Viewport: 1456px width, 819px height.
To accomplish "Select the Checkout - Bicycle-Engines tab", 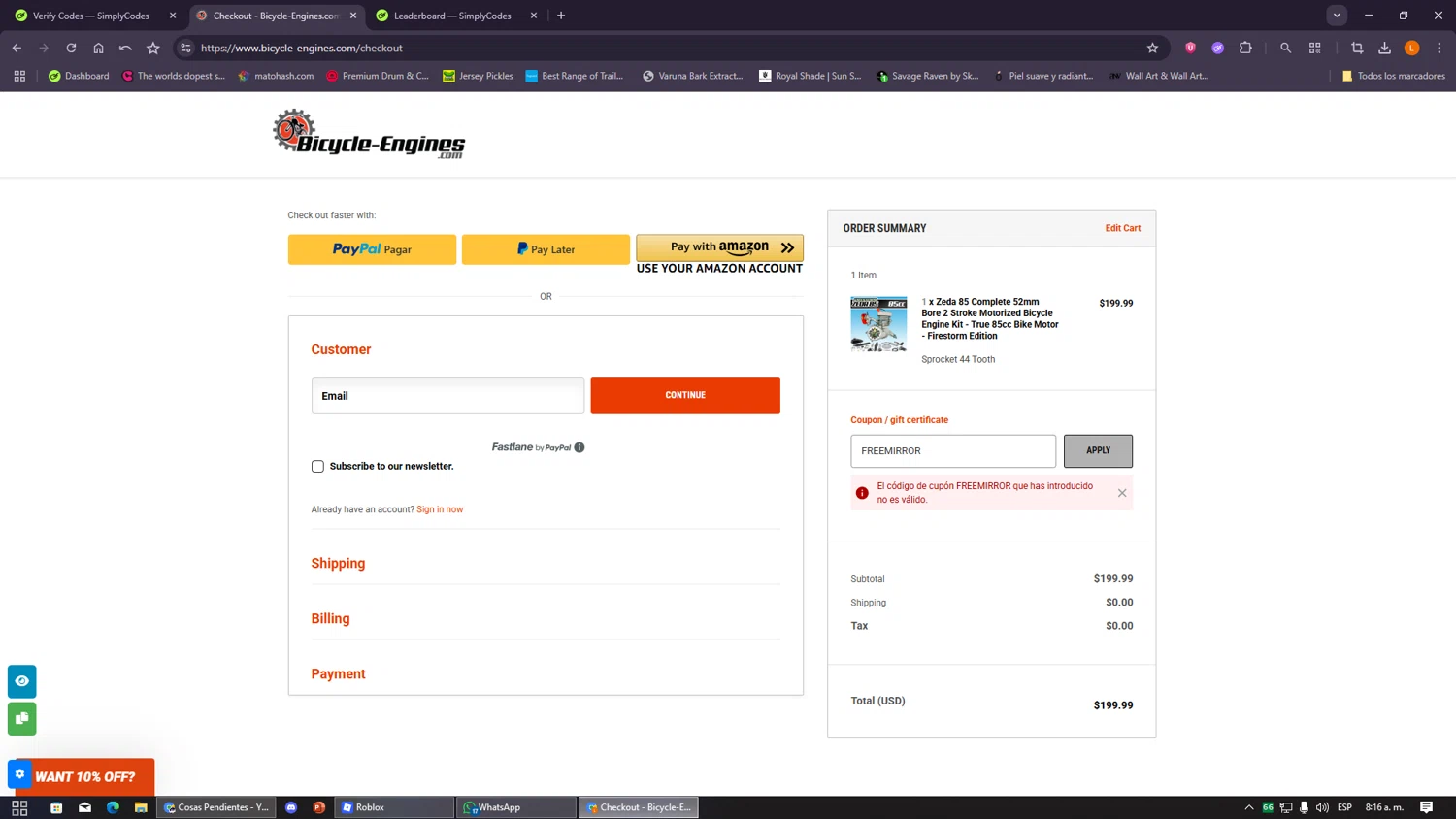I will 276,16.
